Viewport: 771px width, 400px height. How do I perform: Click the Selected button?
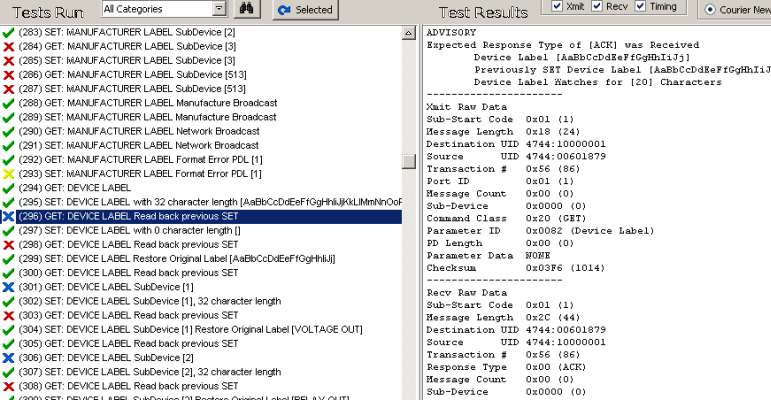pos(305,10)
